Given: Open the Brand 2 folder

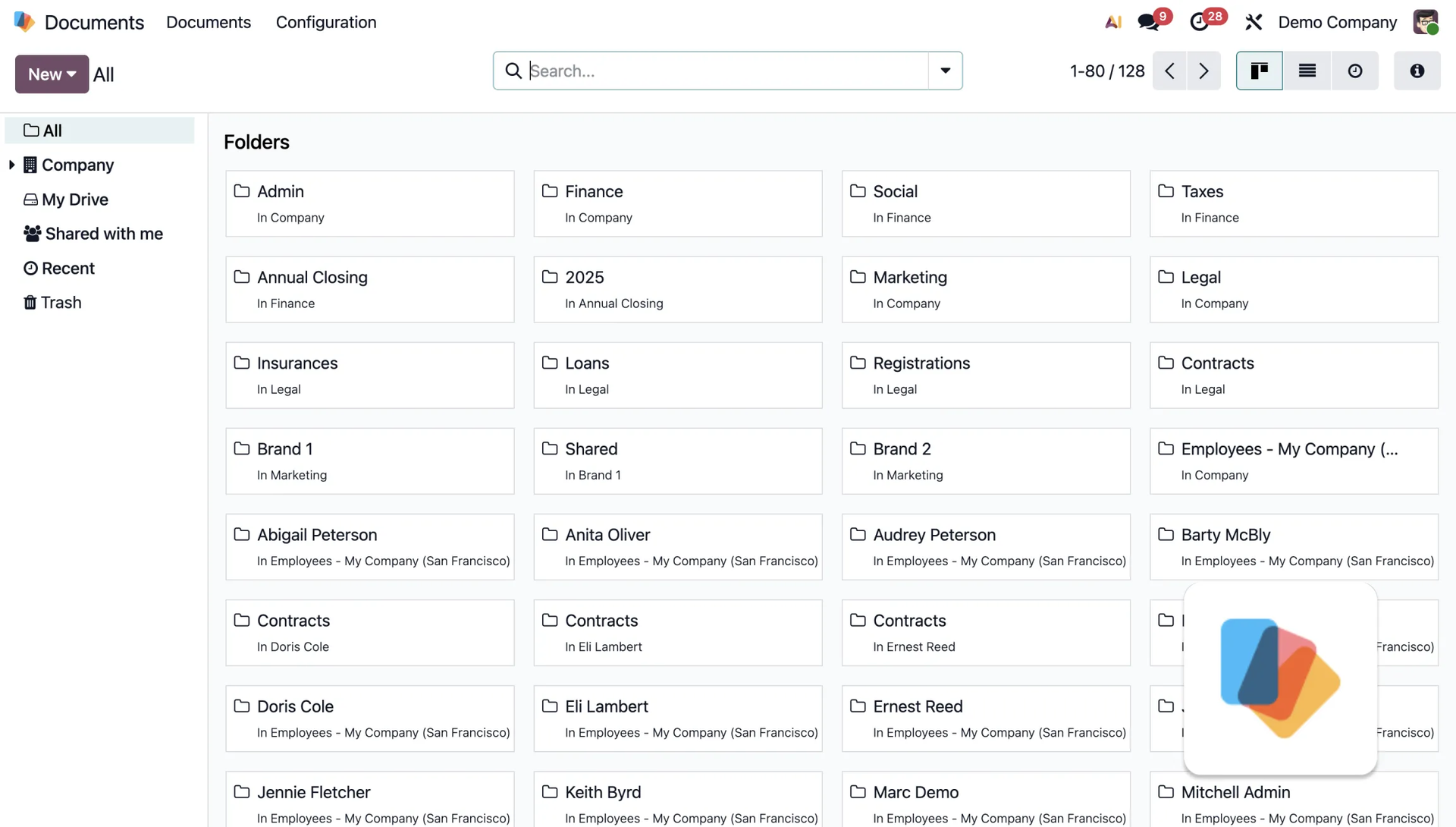Looking at the screenshot, I should 986,461.
